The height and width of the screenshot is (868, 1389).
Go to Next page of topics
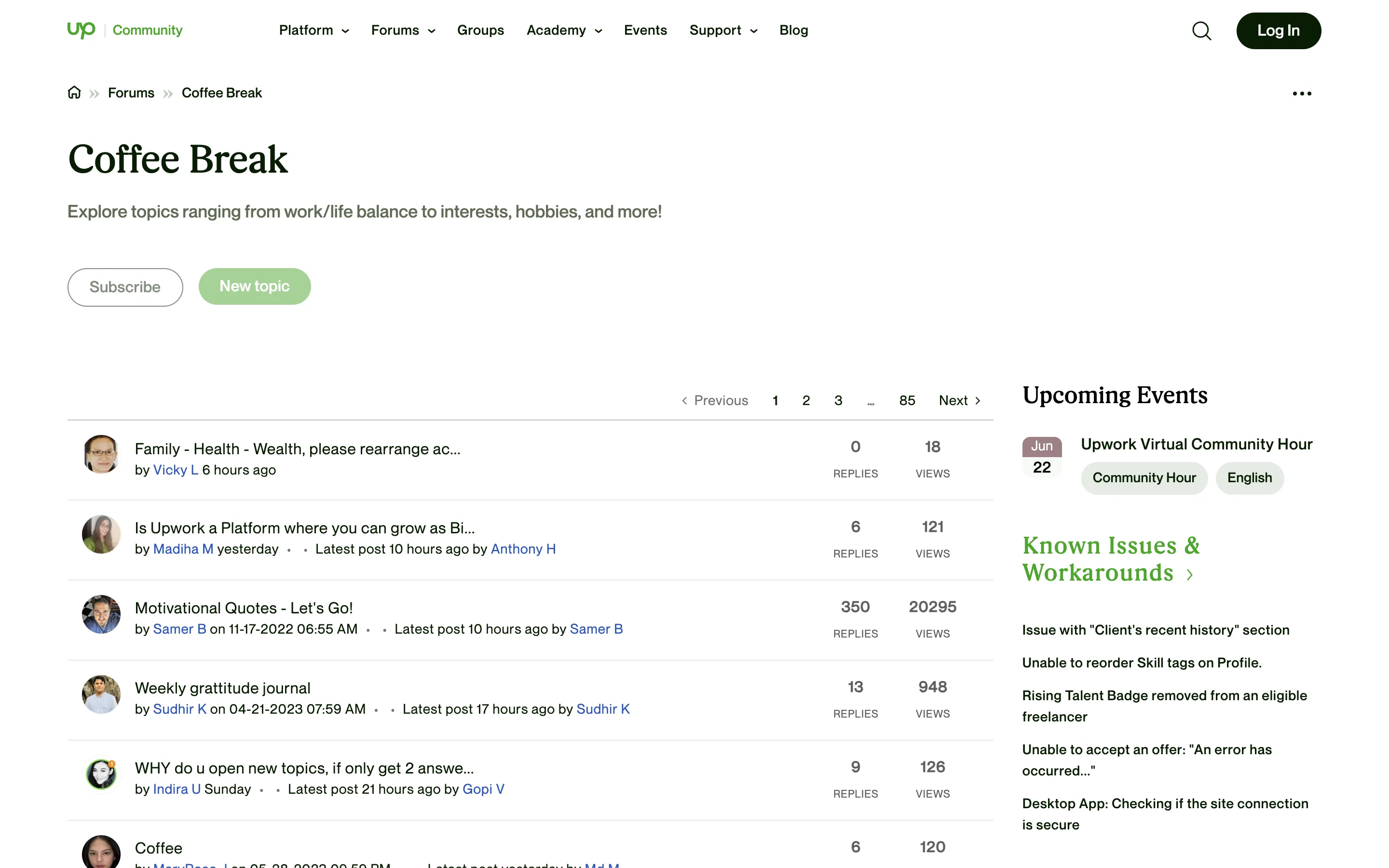point(959,401)
